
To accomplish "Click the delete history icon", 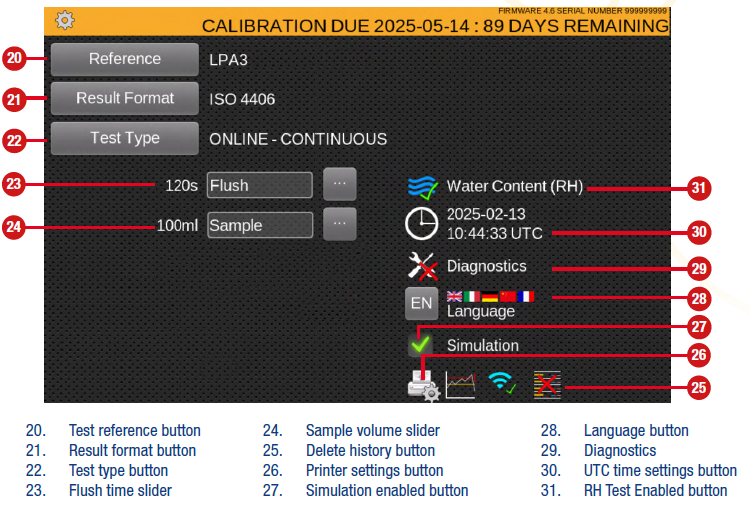I will tap(547, 384).
